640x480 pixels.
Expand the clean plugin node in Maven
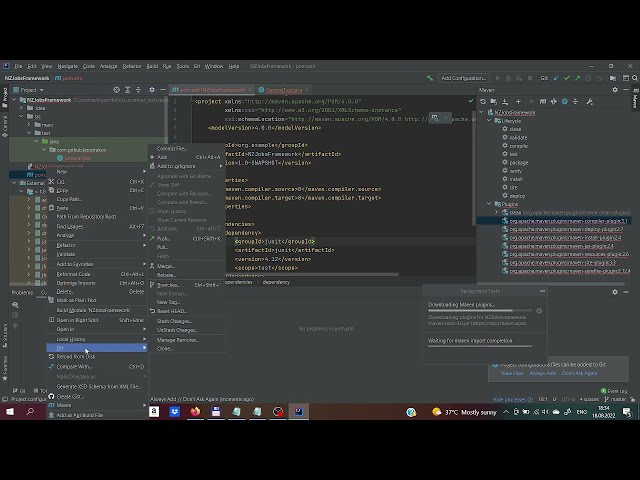point(497,212)
